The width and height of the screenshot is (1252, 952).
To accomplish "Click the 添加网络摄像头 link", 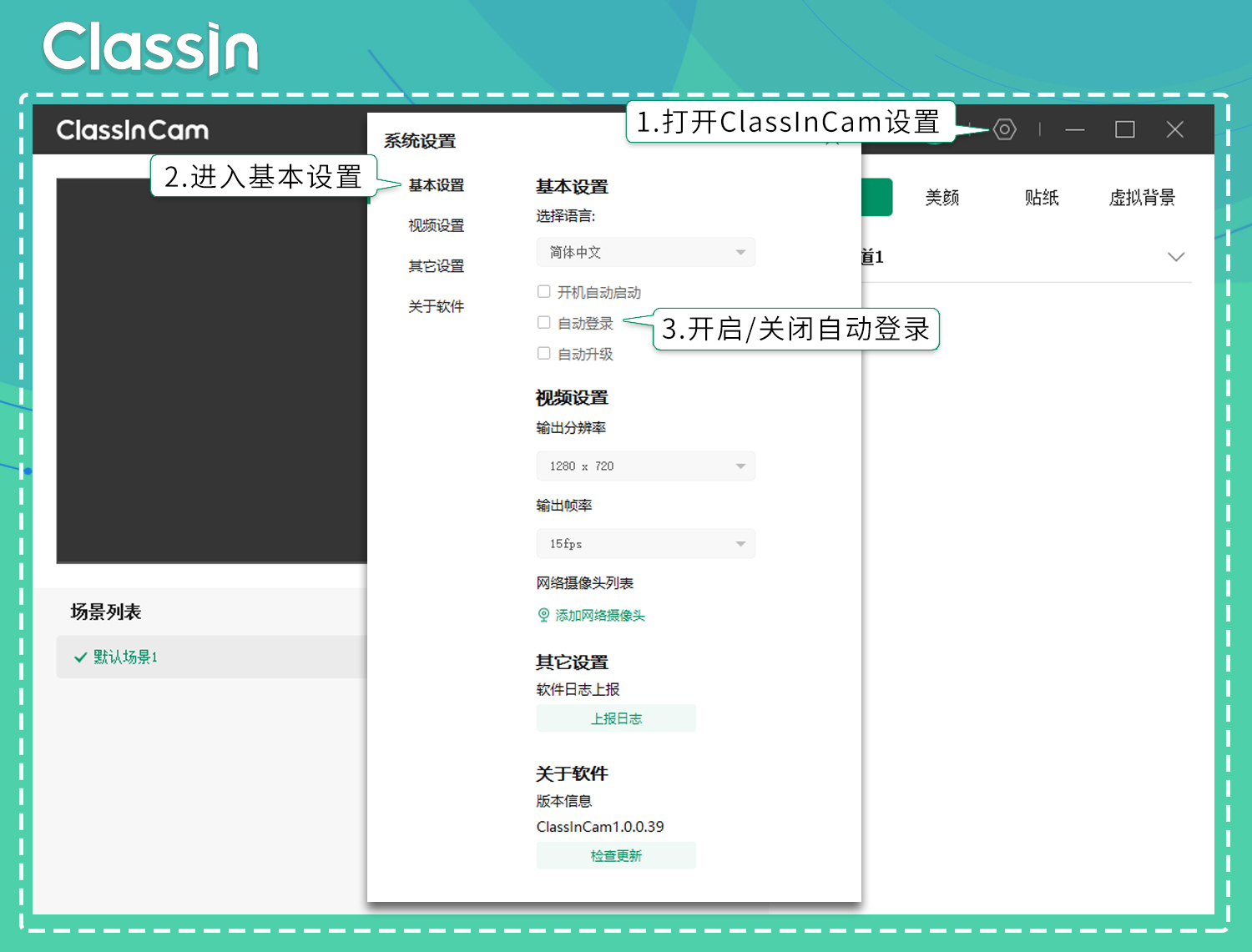I will pyautogui.click(x=600, y=615).
